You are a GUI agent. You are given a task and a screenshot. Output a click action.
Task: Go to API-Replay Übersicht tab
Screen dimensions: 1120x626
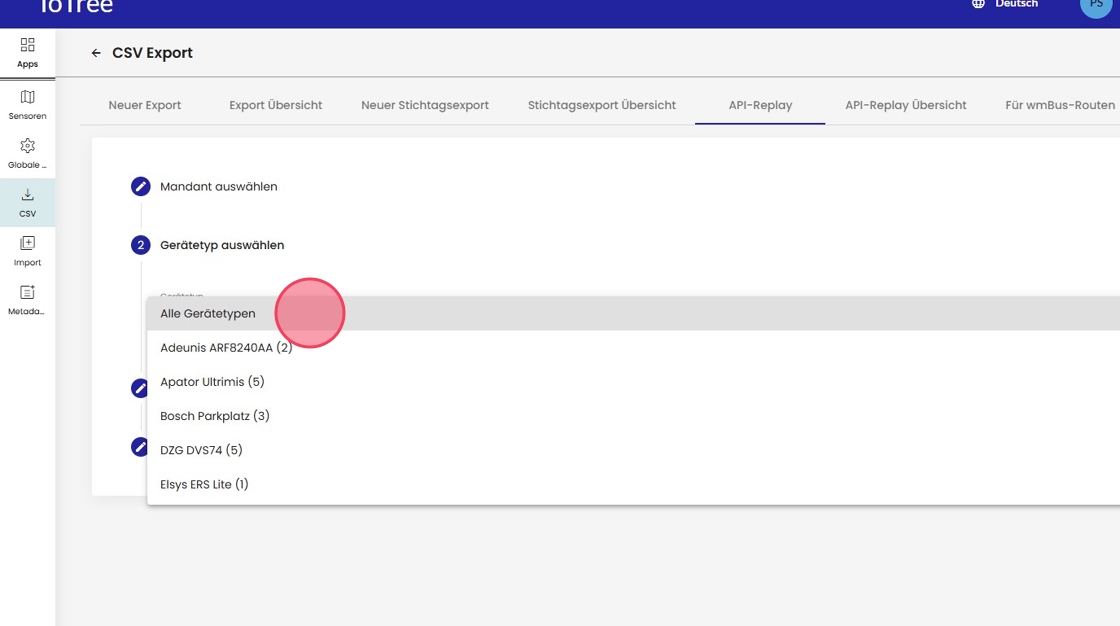pyautogui.click(x=905, y=105)
